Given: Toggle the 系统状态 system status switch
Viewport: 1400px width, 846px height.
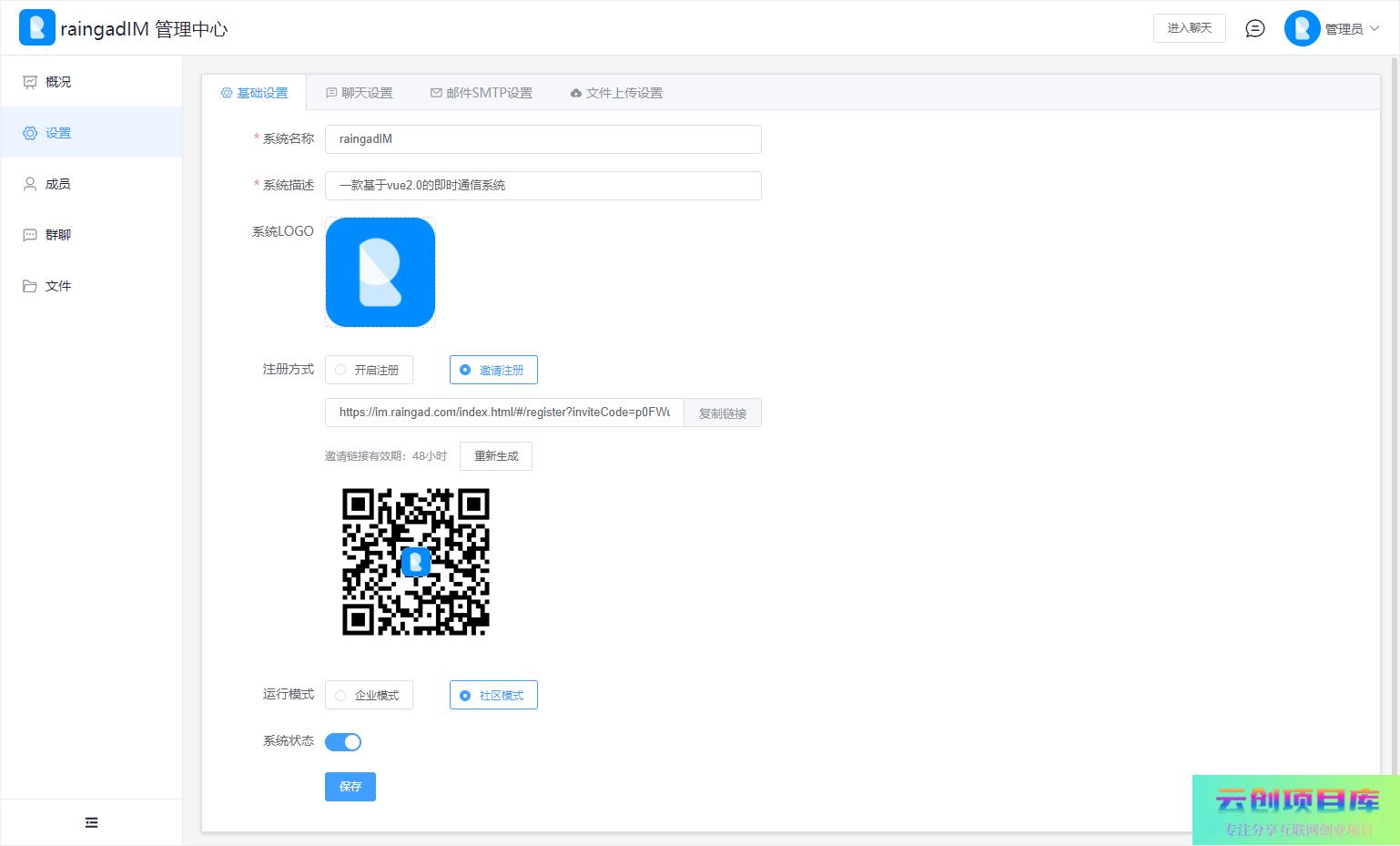Looking at the screenshot, I should point(343,742).
